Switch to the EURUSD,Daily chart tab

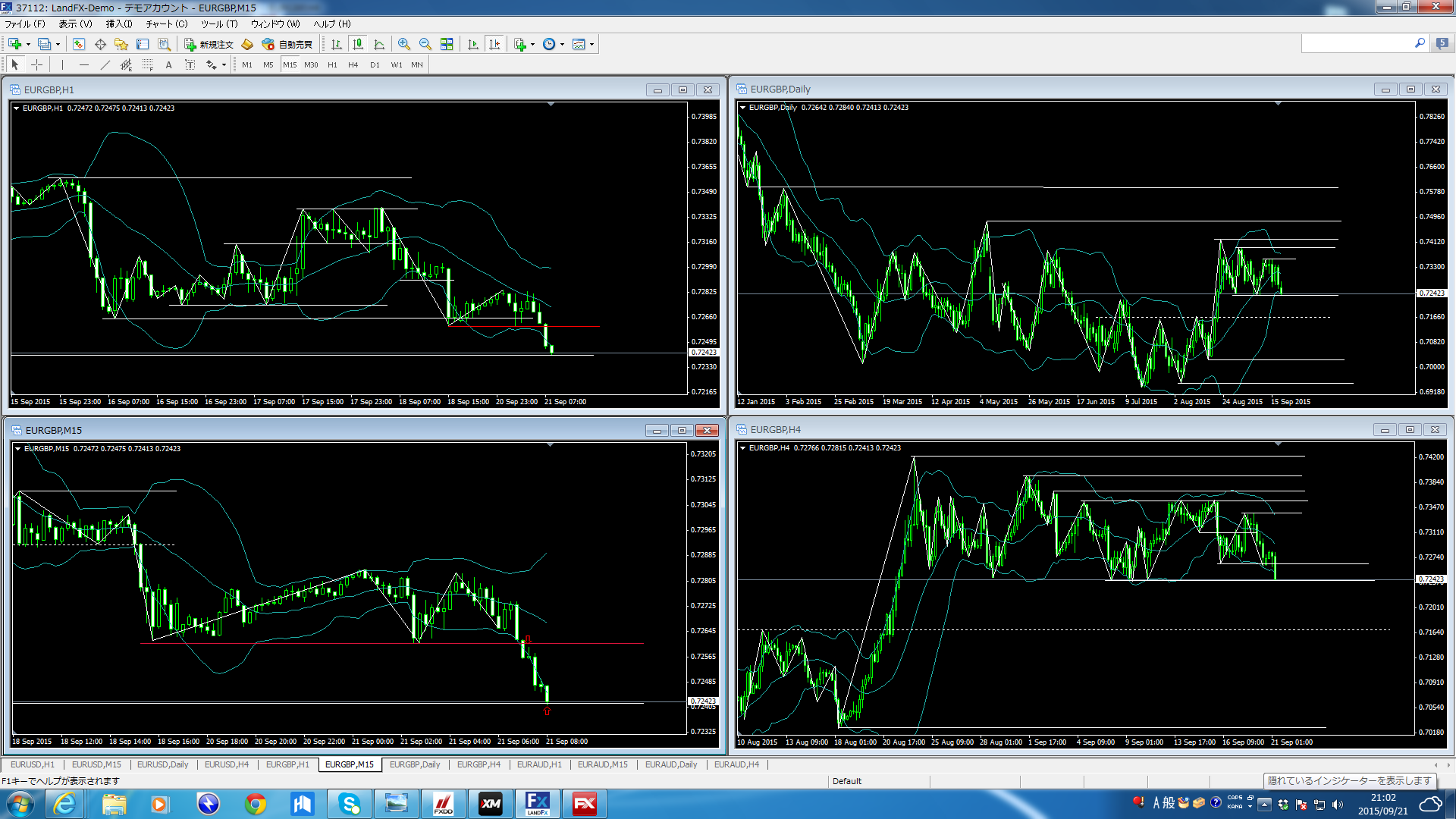point(162,764)
